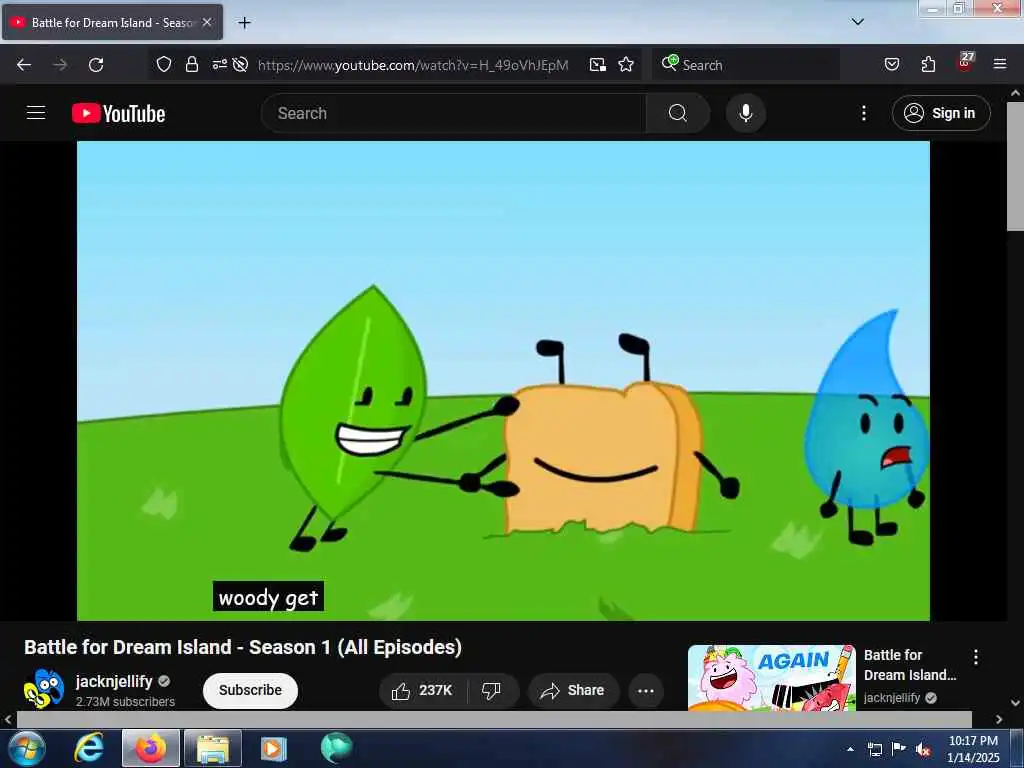Click the Sign in button
This screenshot has height=768, width=1024.
[x=941, y=113]
